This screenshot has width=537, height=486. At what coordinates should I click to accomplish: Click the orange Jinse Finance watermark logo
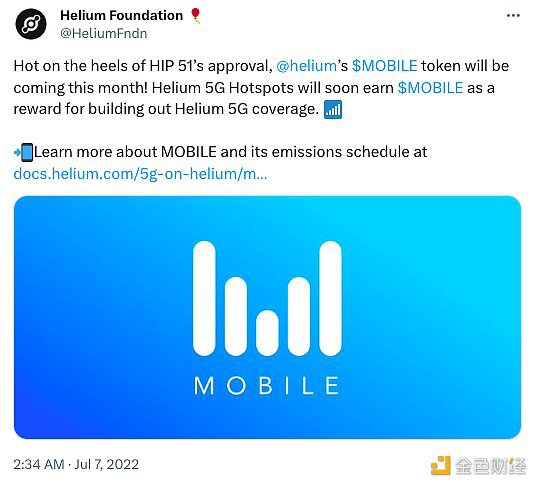440,465
